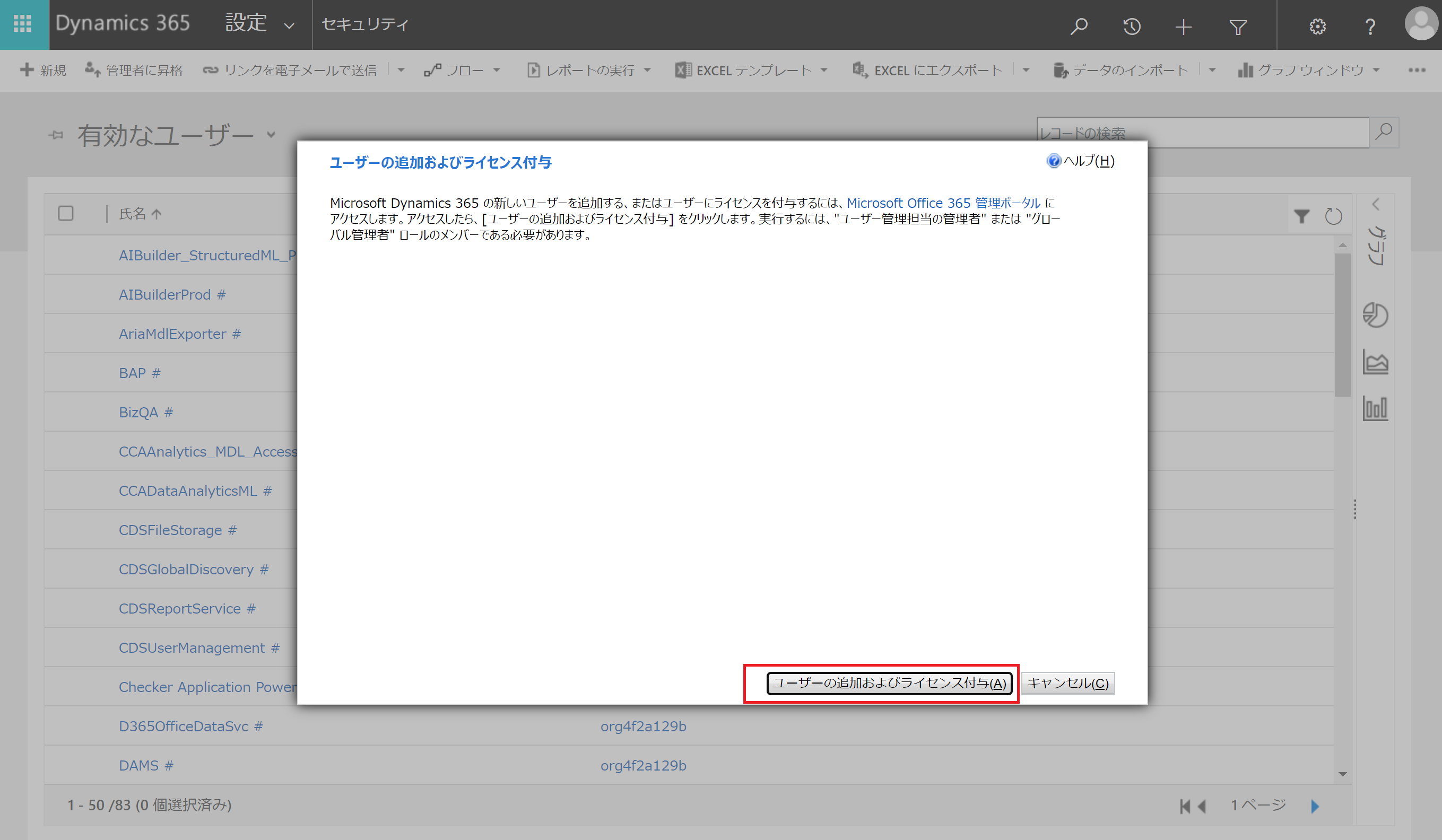
Task: Click grid filter funnel icon
Action: click(1302, 216)
